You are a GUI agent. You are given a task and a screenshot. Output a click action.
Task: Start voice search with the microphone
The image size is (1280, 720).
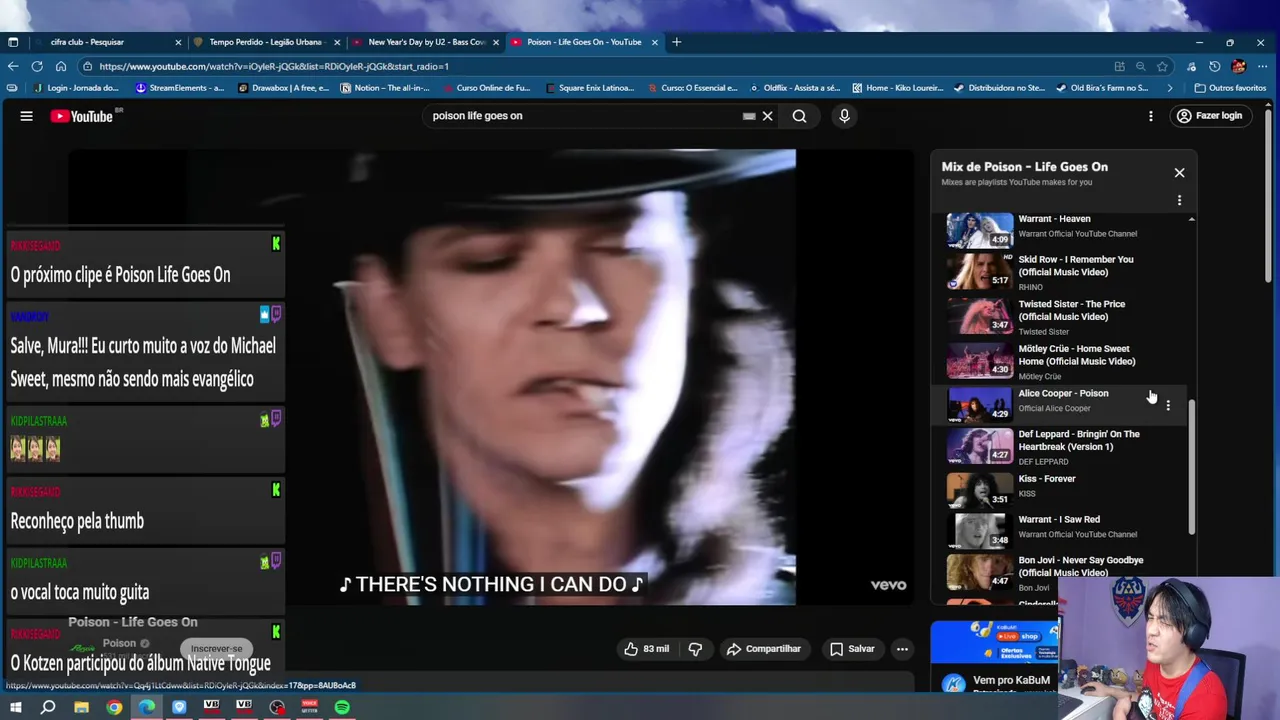click(x=844, y=116)
